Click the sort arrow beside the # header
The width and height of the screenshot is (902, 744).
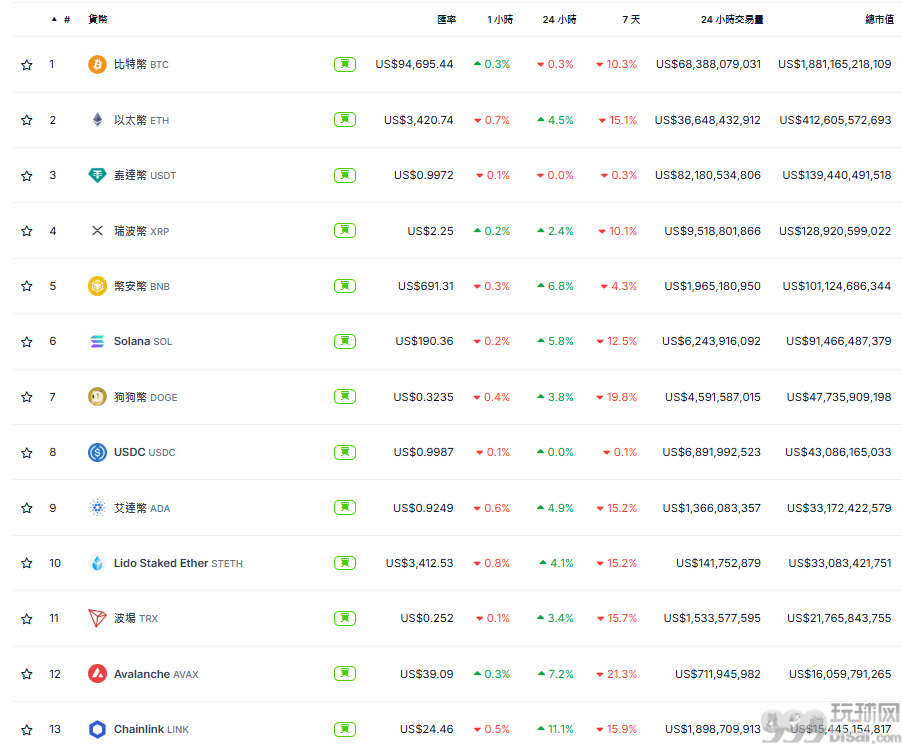click(x=54, y=19)
